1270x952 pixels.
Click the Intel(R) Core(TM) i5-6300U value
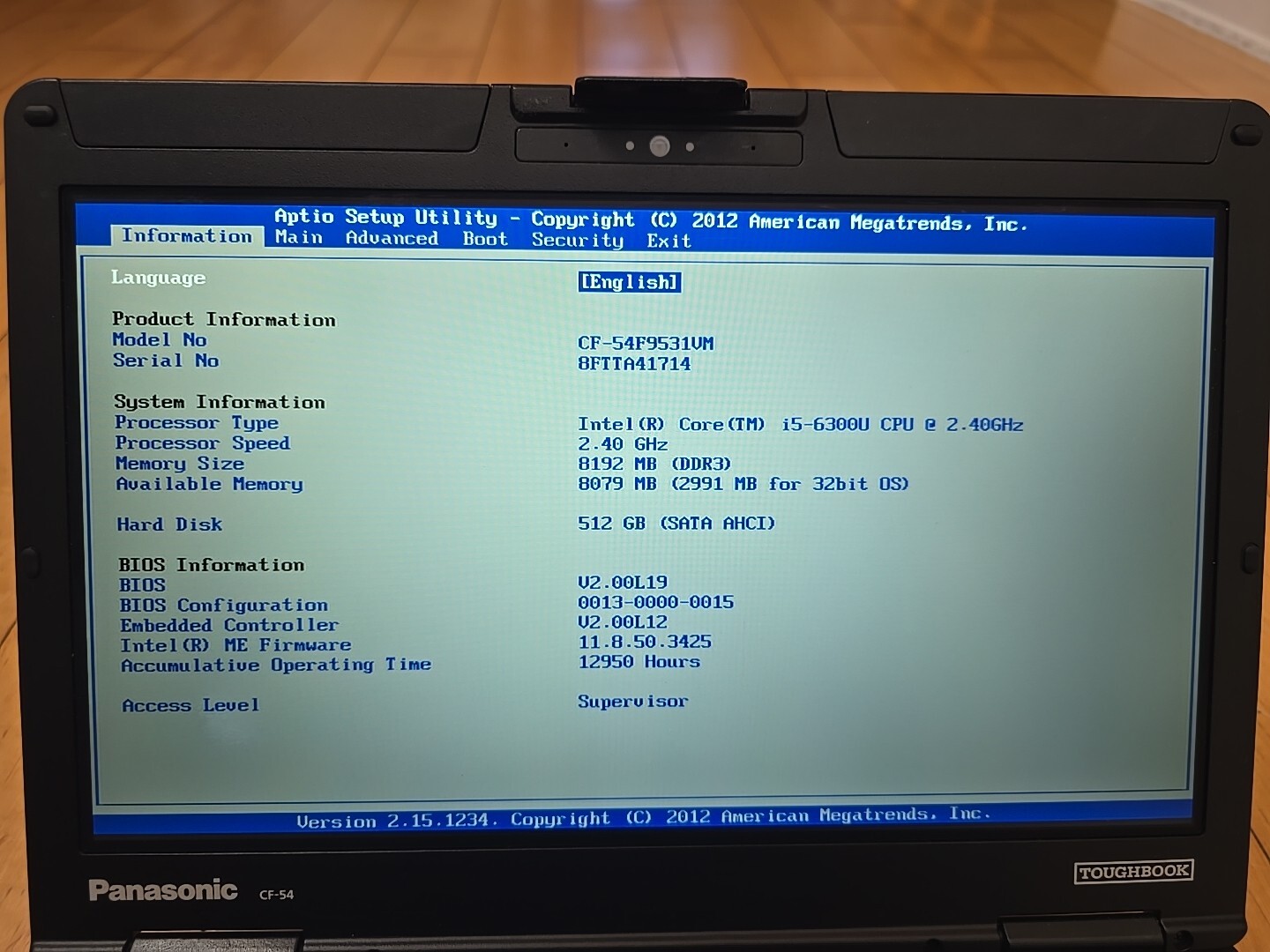point(801,424)
